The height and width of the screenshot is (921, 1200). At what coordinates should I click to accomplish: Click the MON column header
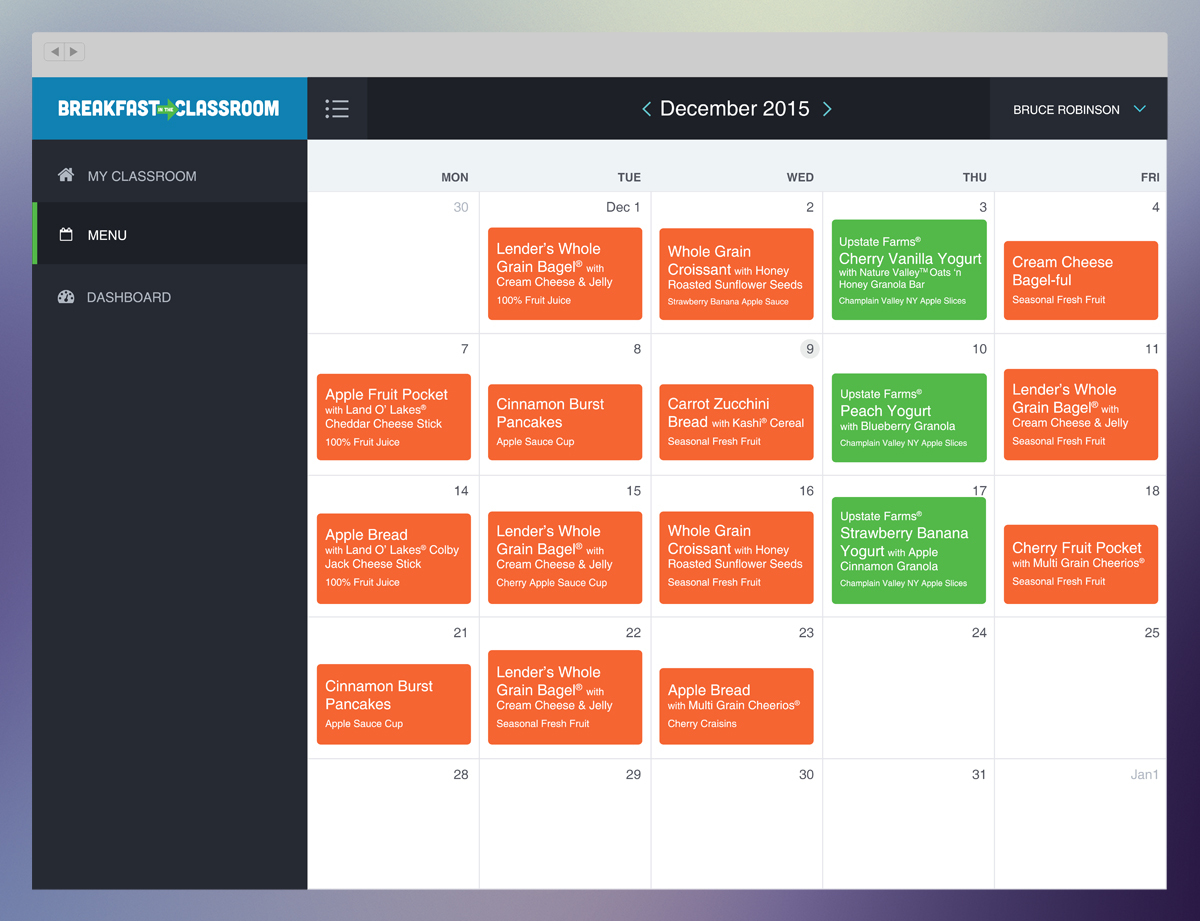pos(455,177)
